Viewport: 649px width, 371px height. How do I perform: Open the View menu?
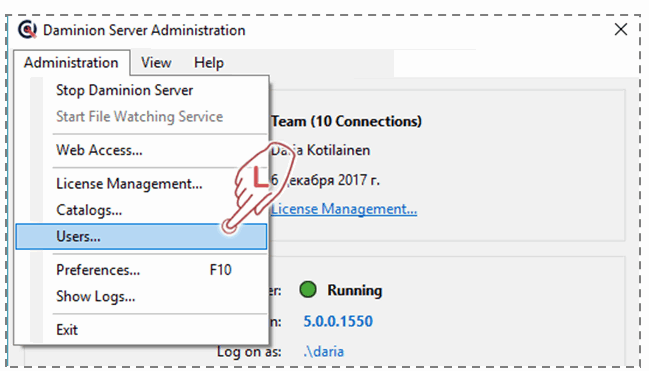click(156, 63)
